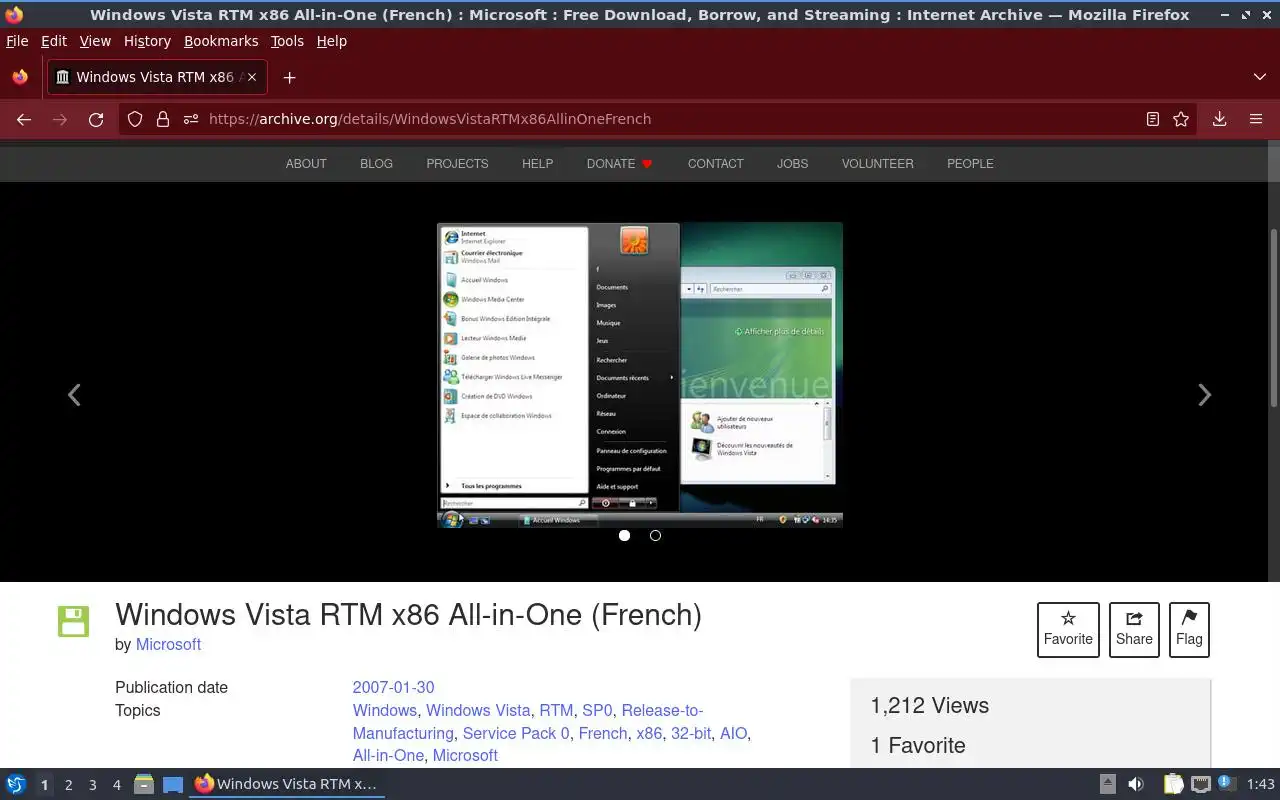Open the PEOPLE link

tap(970, 163)
